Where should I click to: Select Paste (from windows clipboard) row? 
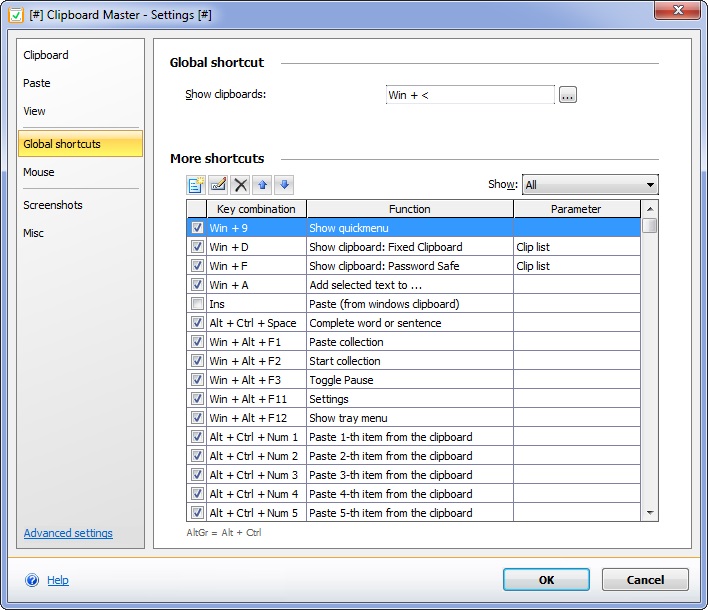pyautogui.click(x=414, y=303)
